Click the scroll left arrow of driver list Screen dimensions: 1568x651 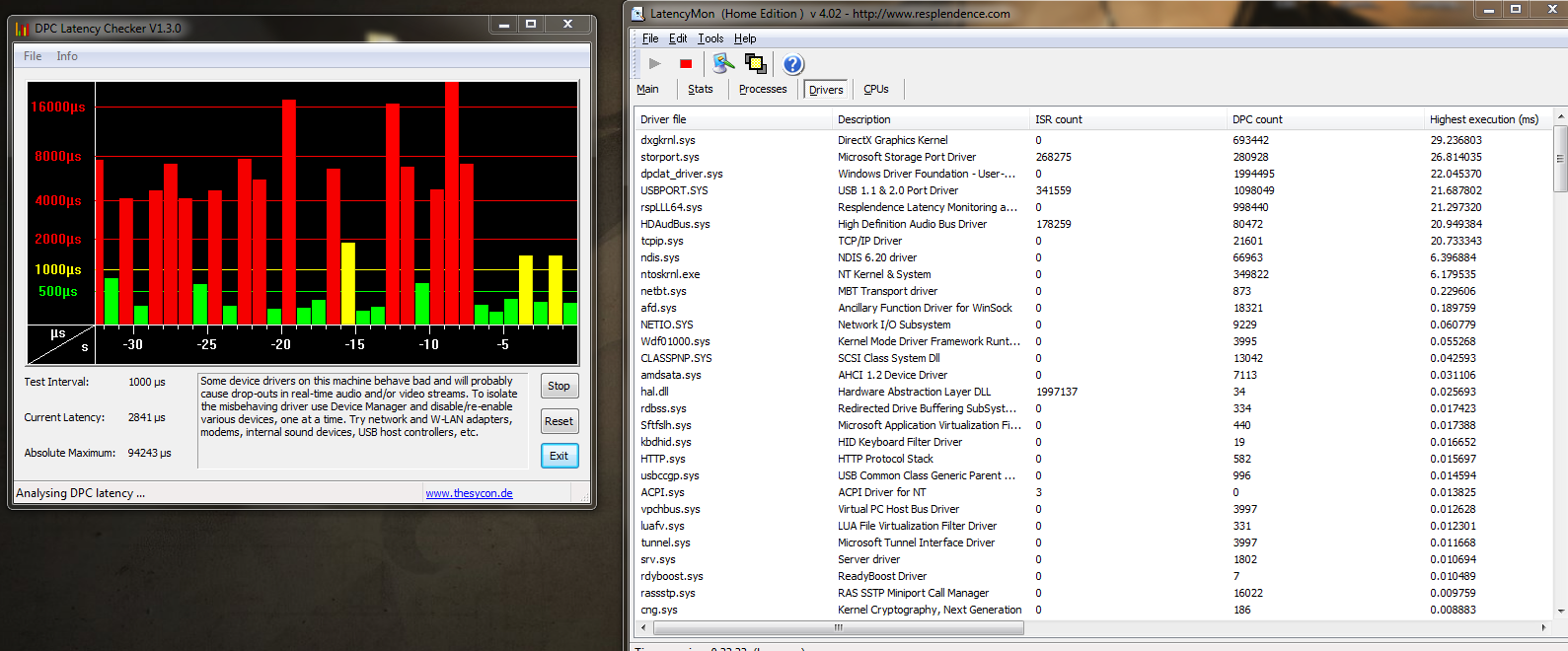pyautogui.click(x=643, y=627)
